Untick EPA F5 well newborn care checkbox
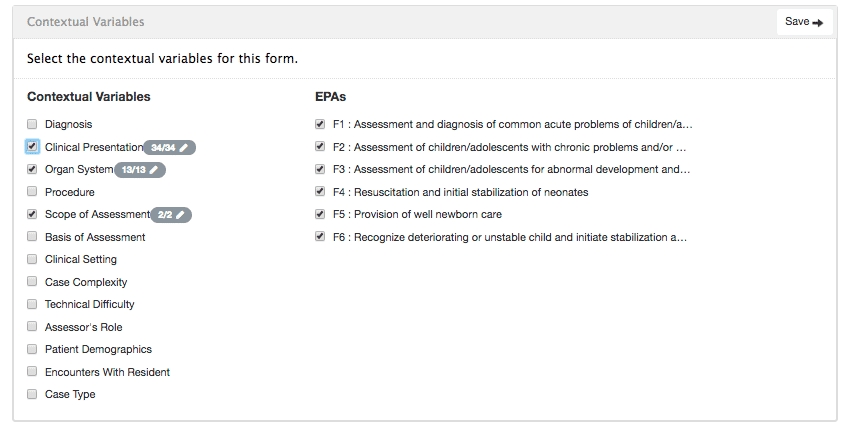Viewport: 854px width, 426px height. pos(319,214)
